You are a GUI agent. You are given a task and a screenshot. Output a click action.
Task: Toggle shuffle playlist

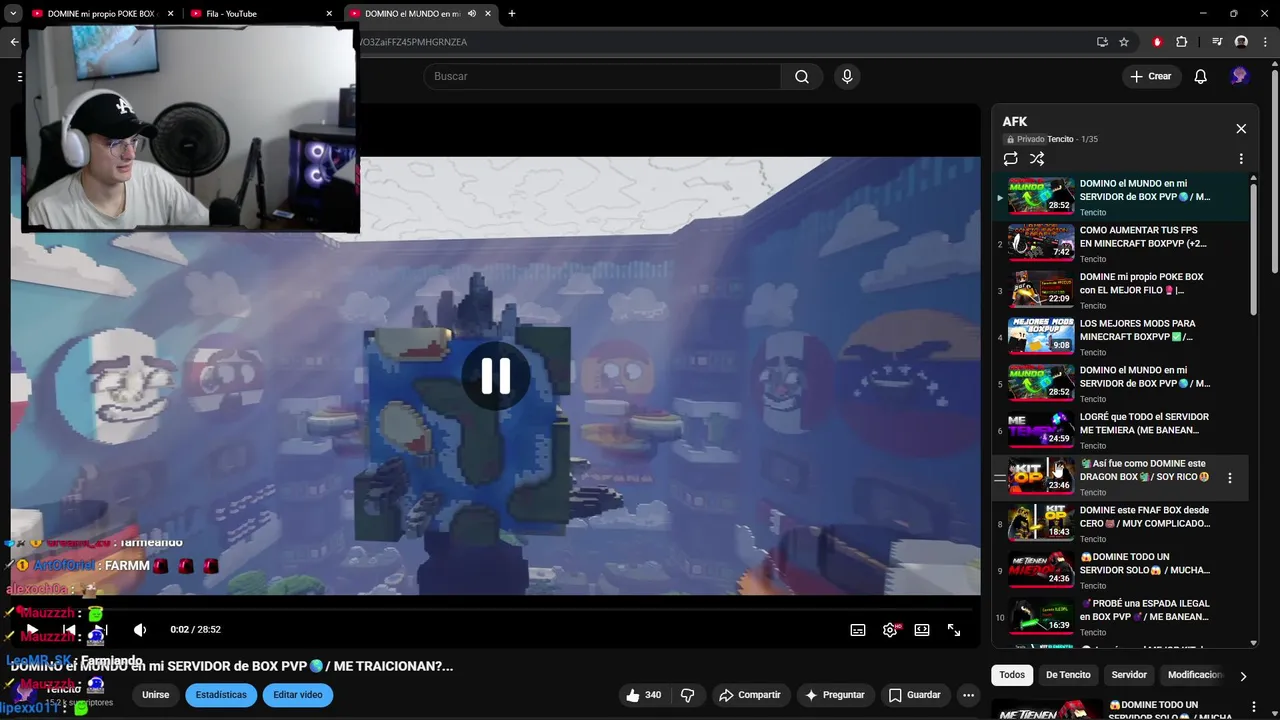click(x=1037, y=159)
